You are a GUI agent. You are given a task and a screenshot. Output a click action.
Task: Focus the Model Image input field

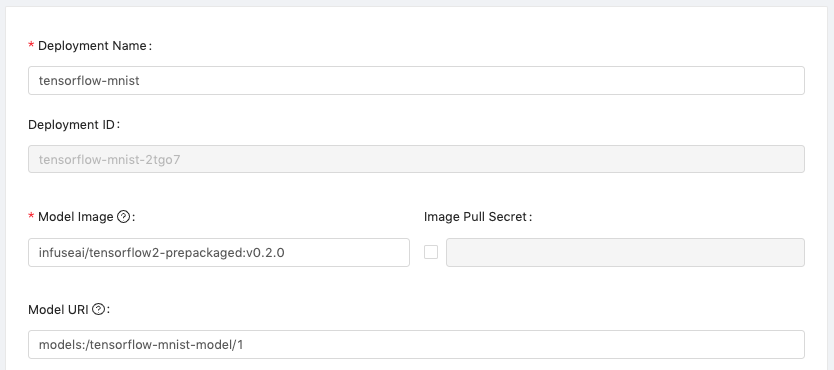click(219, 253)
